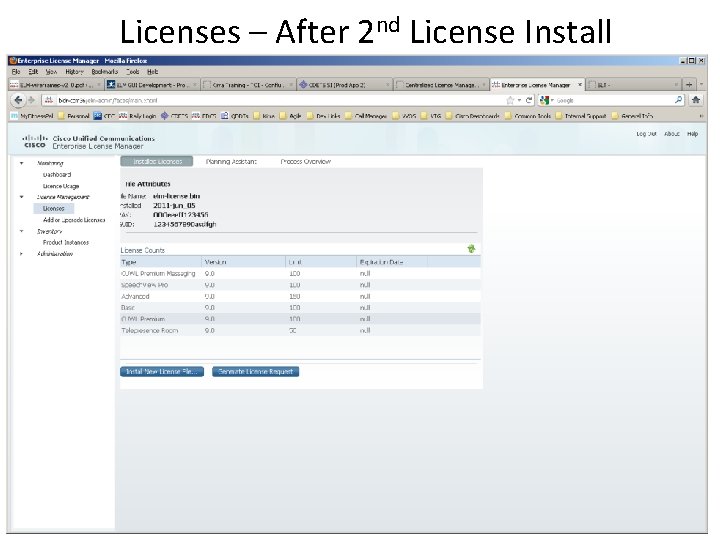The height and width of the screenshot is (540, 720).
Task: Open Product Instances in the sidebar
Action: (66, 242)
